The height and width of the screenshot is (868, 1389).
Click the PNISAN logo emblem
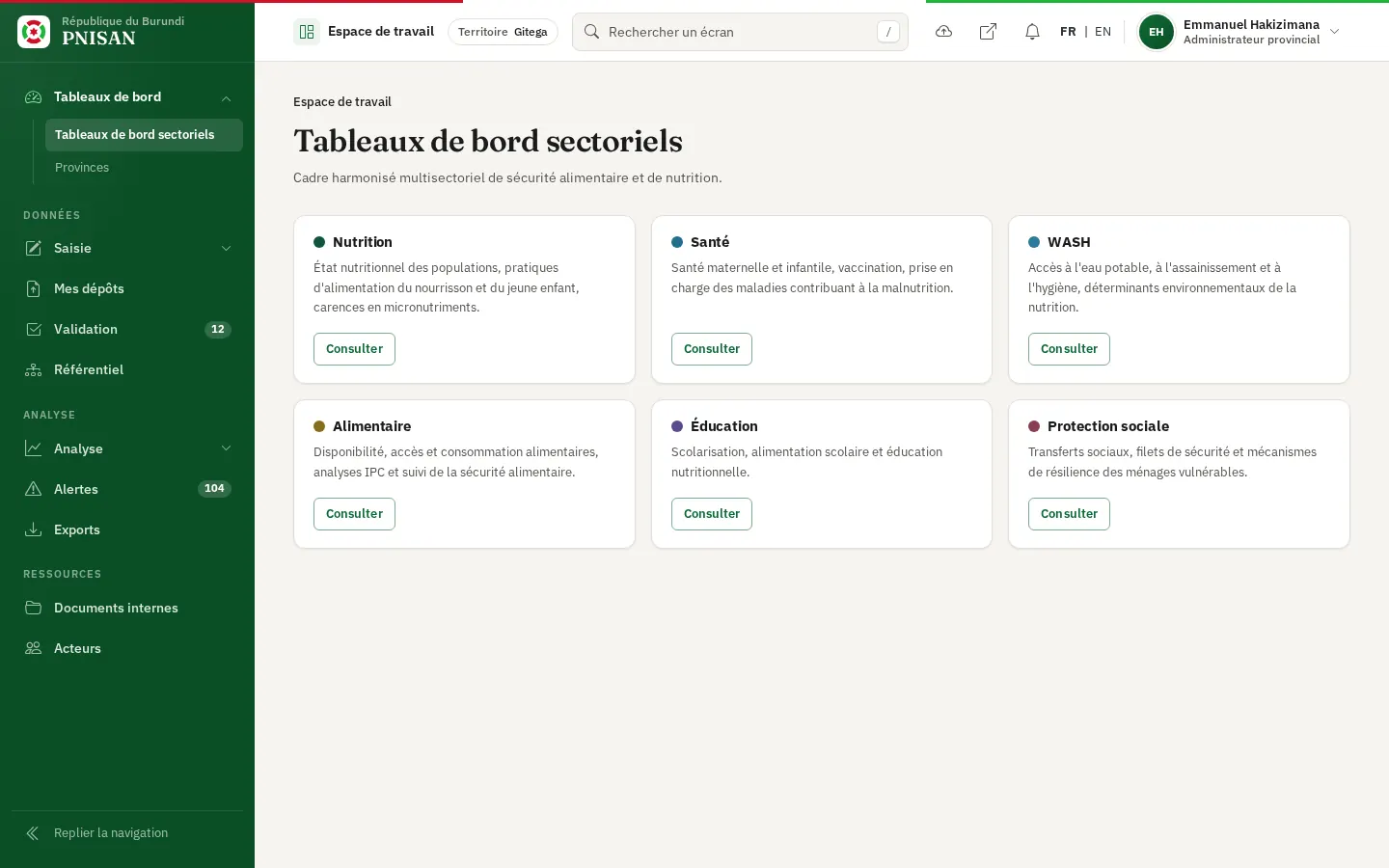(x=34, y=32)
